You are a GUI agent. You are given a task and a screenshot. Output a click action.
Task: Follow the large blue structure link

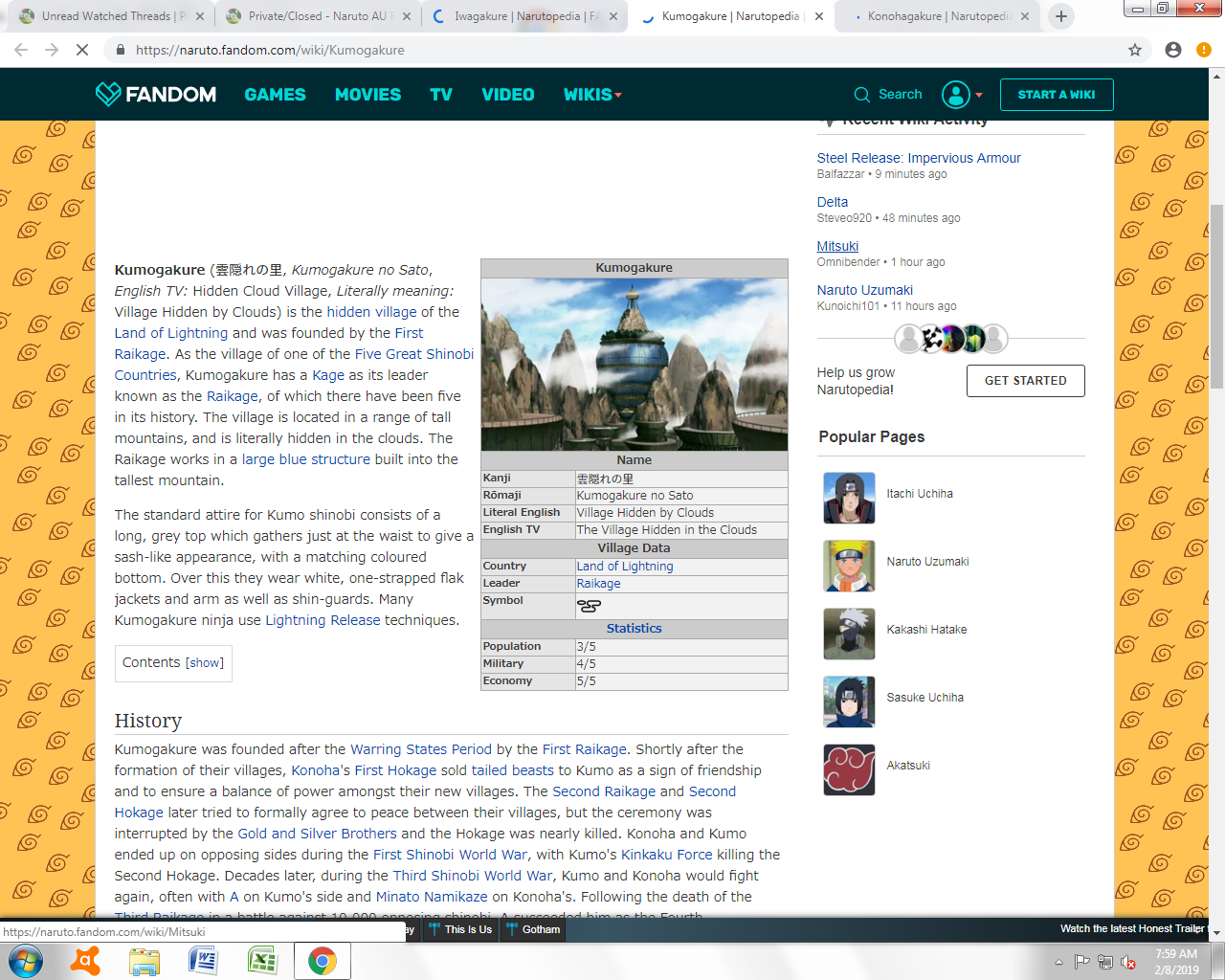pos(306,459)
